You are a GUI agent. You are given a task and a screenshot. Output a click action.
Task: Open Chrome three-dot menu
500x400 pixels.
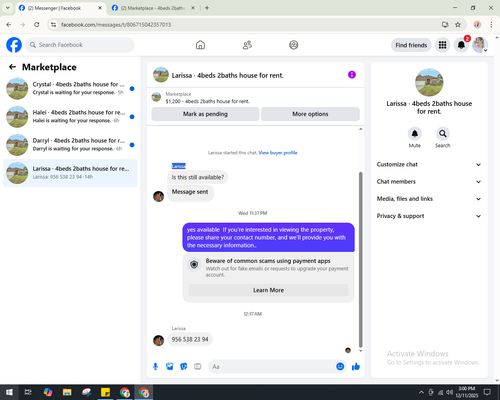[x=491, y=24]
